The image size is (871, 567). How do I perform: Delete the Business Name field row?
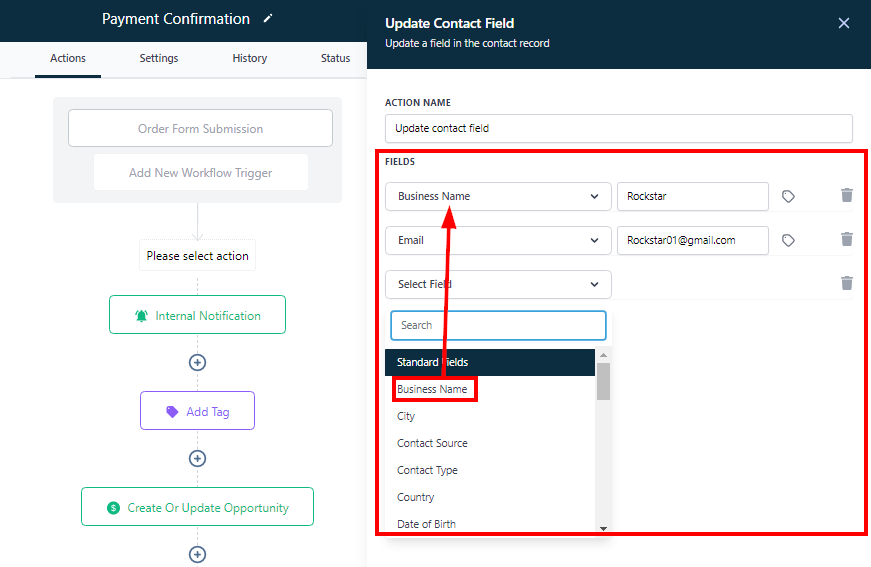pyautogui.click(x=847, y=196)
